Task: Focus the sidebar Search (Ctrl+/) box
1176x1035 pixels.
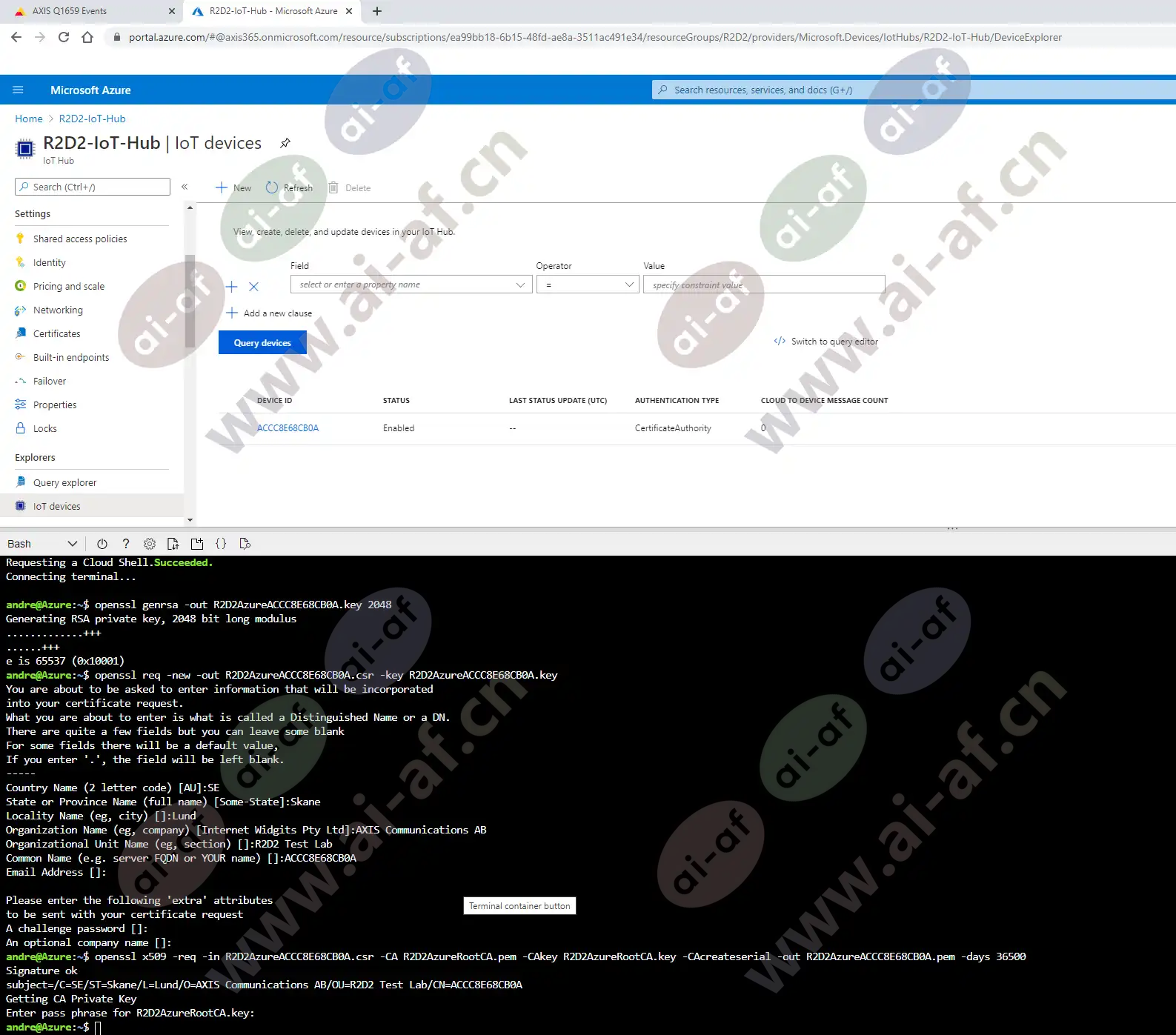Action: click(93, 187)
